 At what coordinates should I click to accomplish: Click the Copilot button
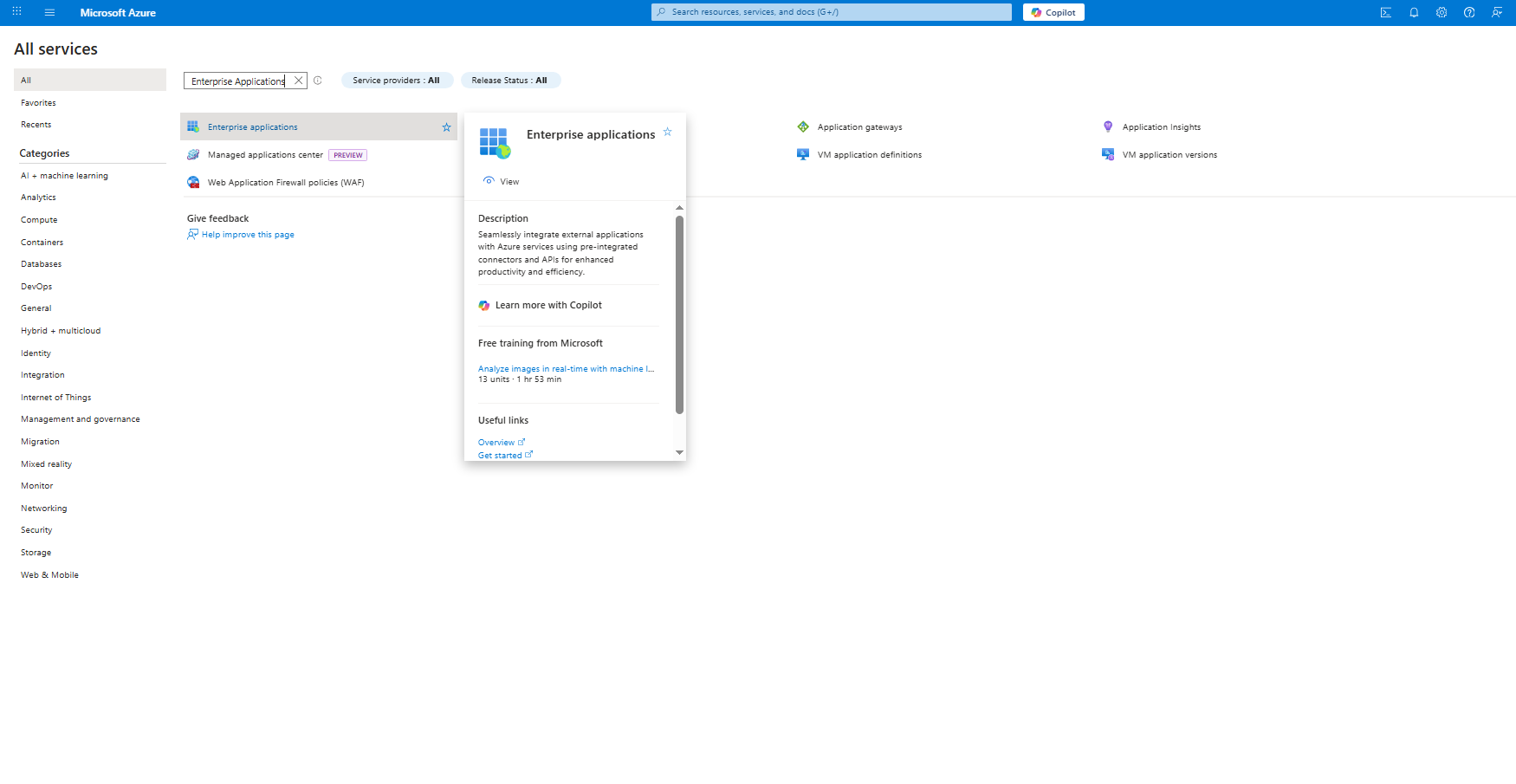(x=1053, y=12)
